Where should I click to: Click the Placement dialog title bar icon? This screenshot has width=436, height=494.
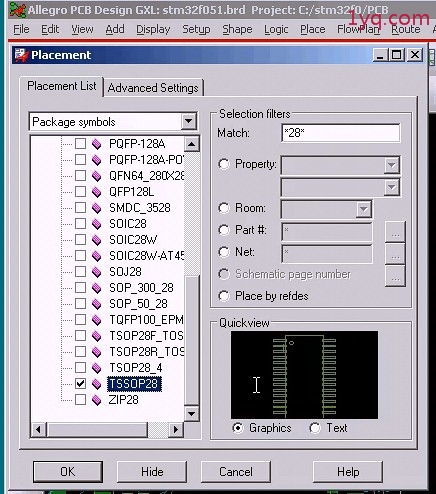tap(21, 55)
